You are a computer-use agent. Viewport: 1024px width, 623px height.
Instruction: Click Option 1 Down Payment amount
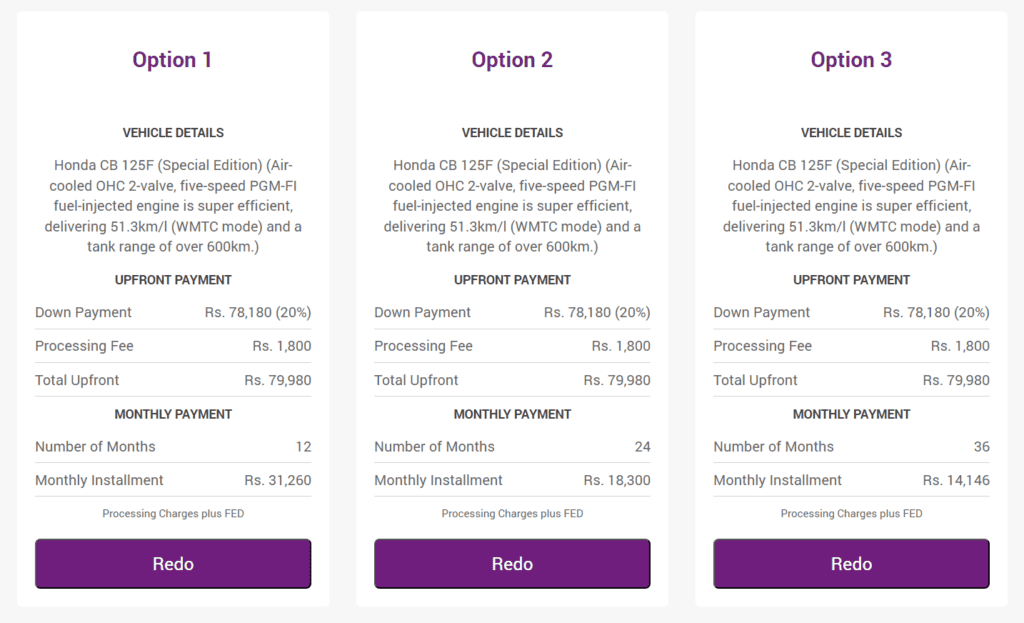(258, 313)
